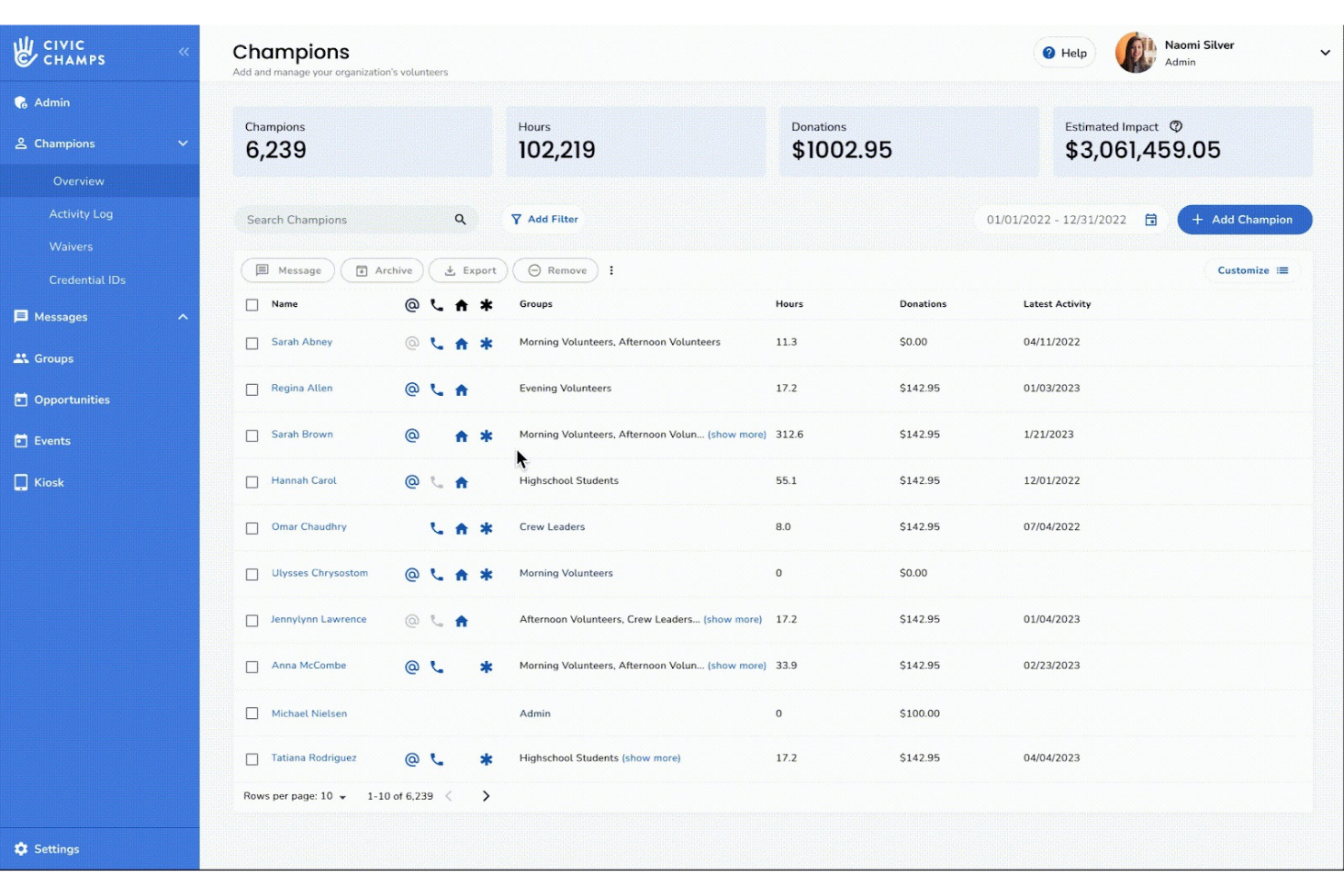Select Hannah Carol's checkbox

point(252,481)
